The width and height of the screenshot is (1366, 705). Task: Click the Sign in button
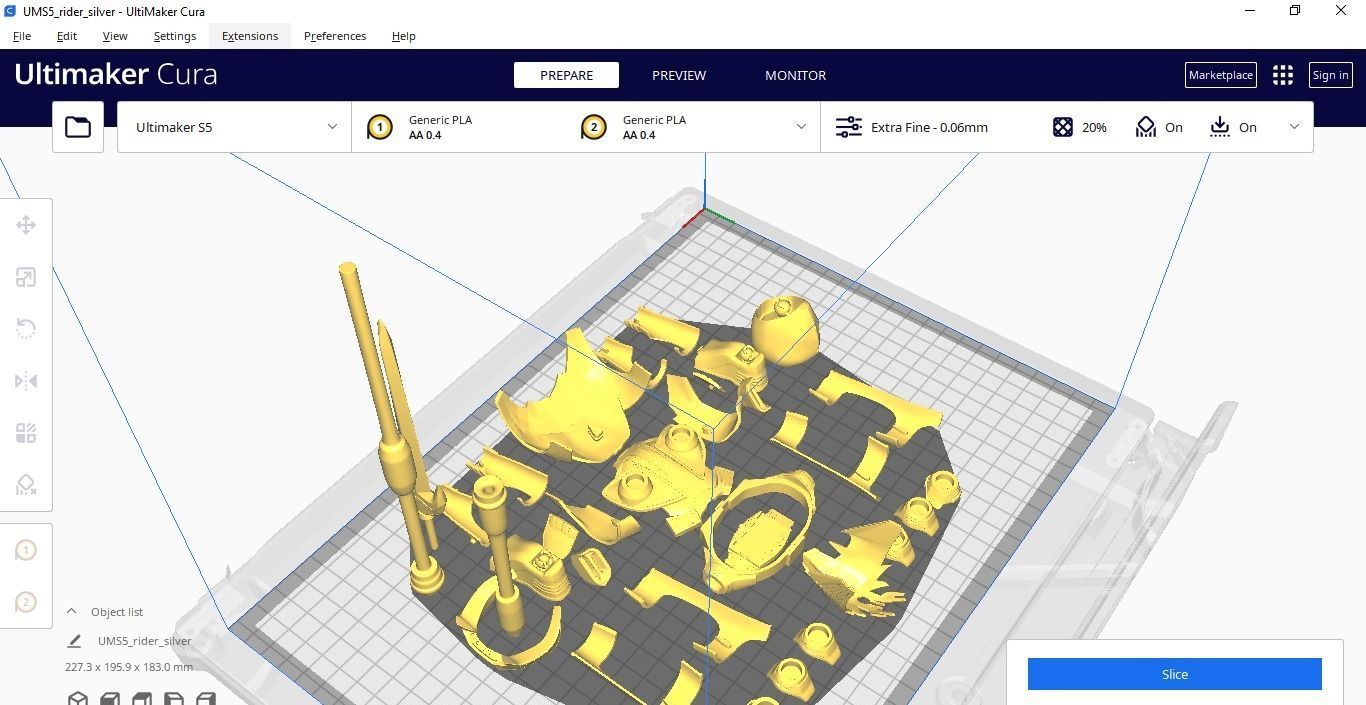[1330, 75]
